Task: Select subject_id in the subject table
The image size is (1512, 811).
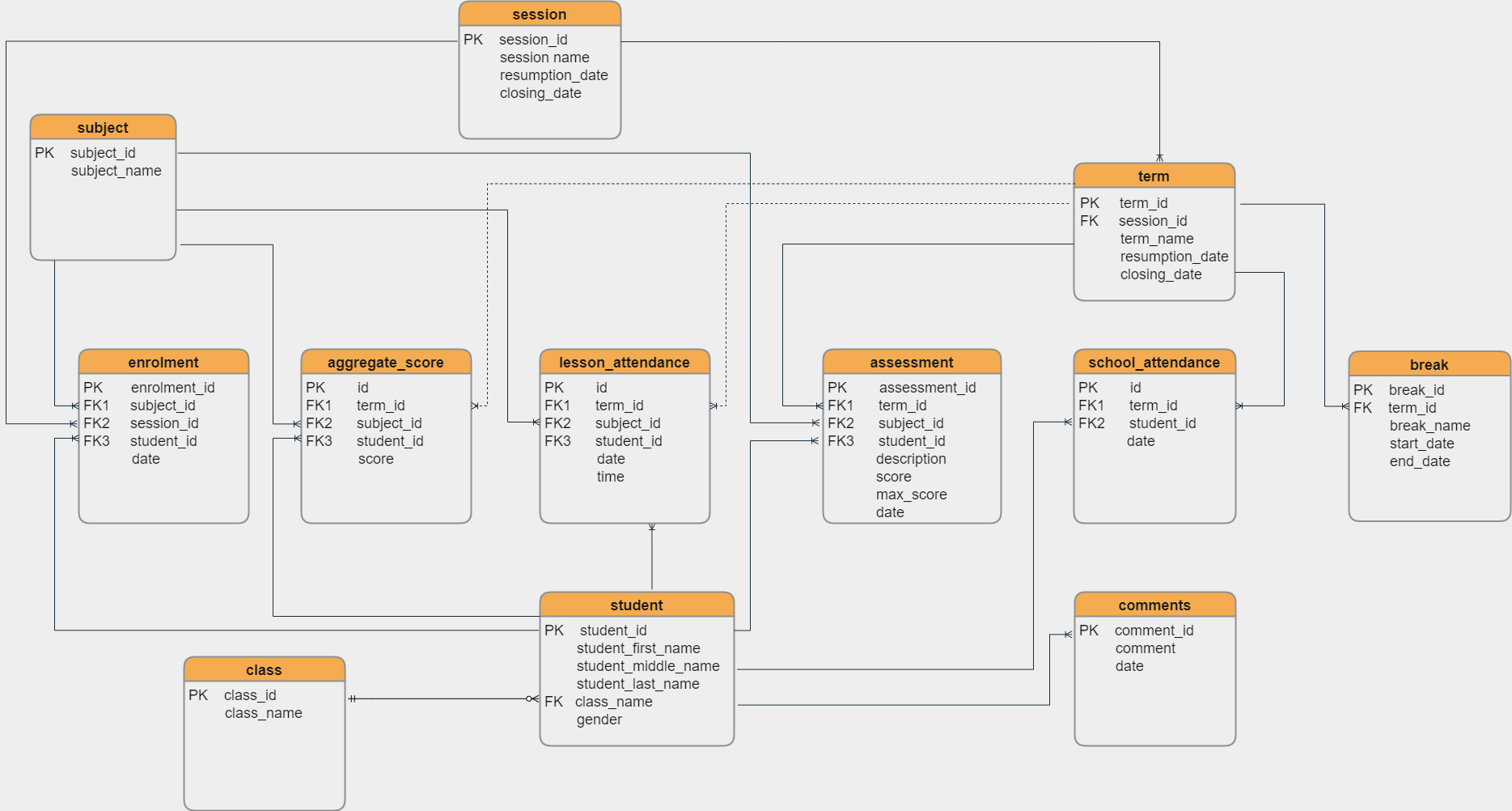Action: click(103, 153)
